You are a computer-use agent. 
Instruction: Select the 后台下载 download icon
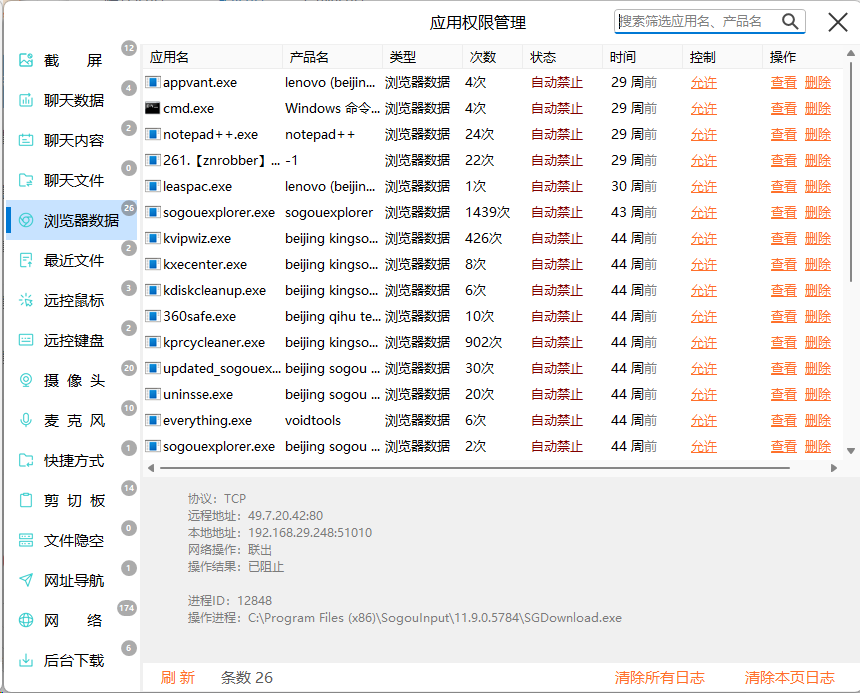coord(26,660)
